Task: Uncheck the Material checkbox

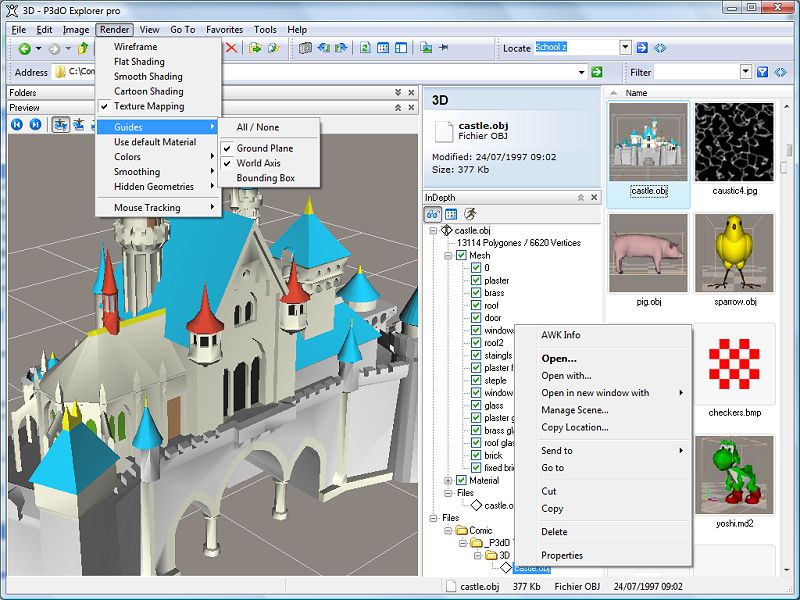Action: [462, 480]
